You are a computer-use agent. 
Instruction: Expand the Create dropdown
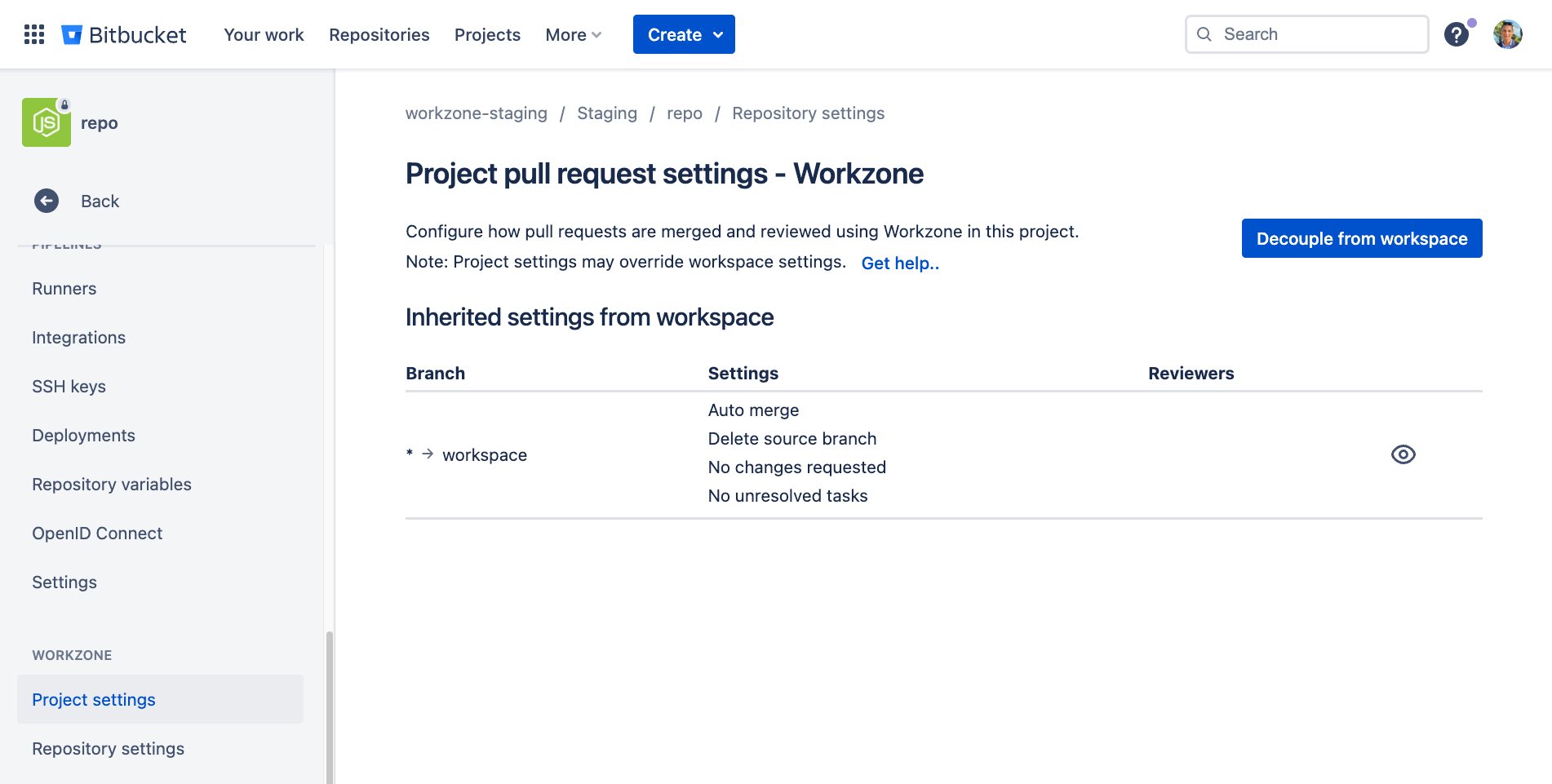(684, 34)
